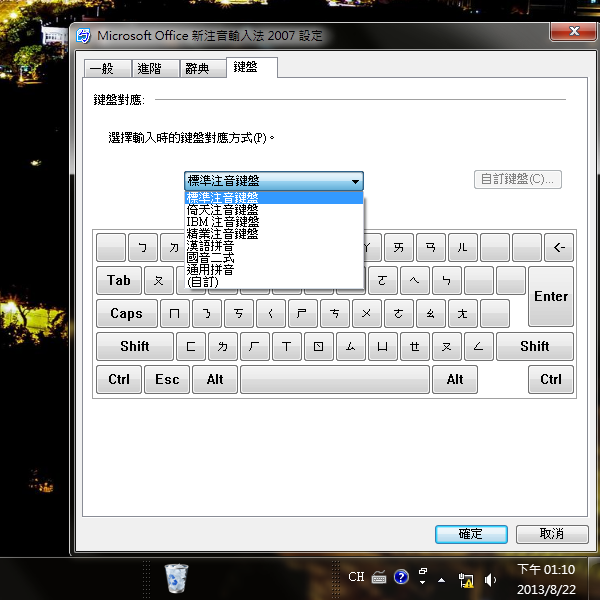Click the ㄏ key on the keyboard preview

coord(255,346)
